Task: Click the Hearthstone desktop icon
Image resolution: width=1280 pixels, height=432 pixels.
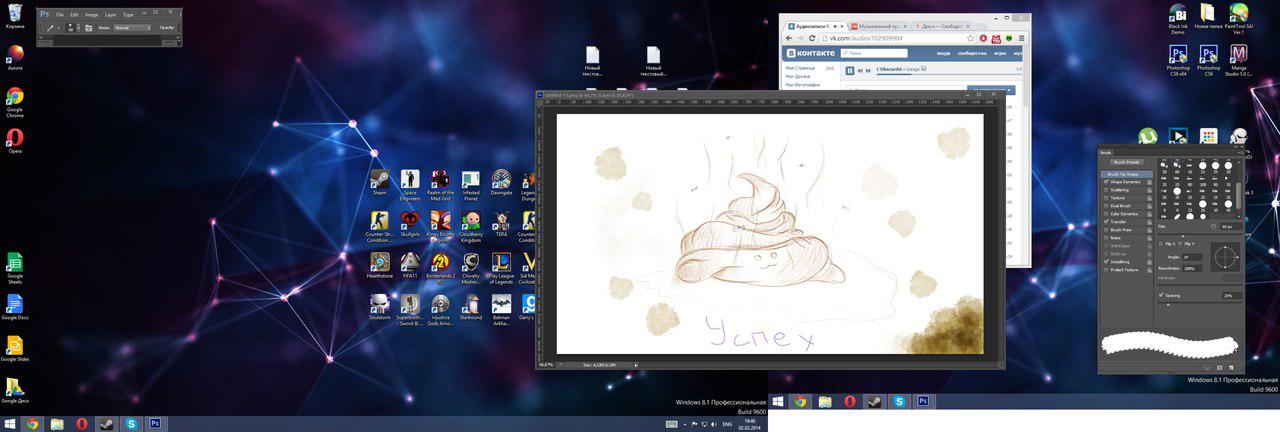Action: tap(379, 263)
